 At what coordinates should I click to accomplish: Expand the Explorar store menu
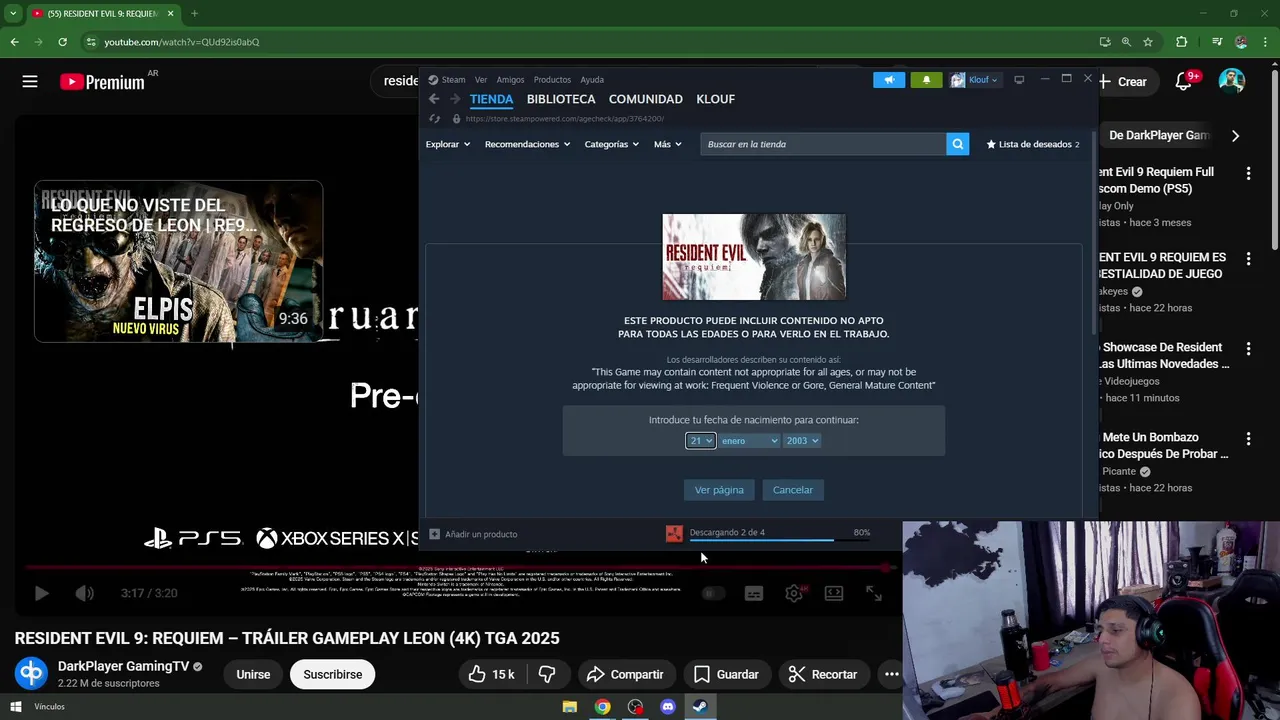(447, 144)
